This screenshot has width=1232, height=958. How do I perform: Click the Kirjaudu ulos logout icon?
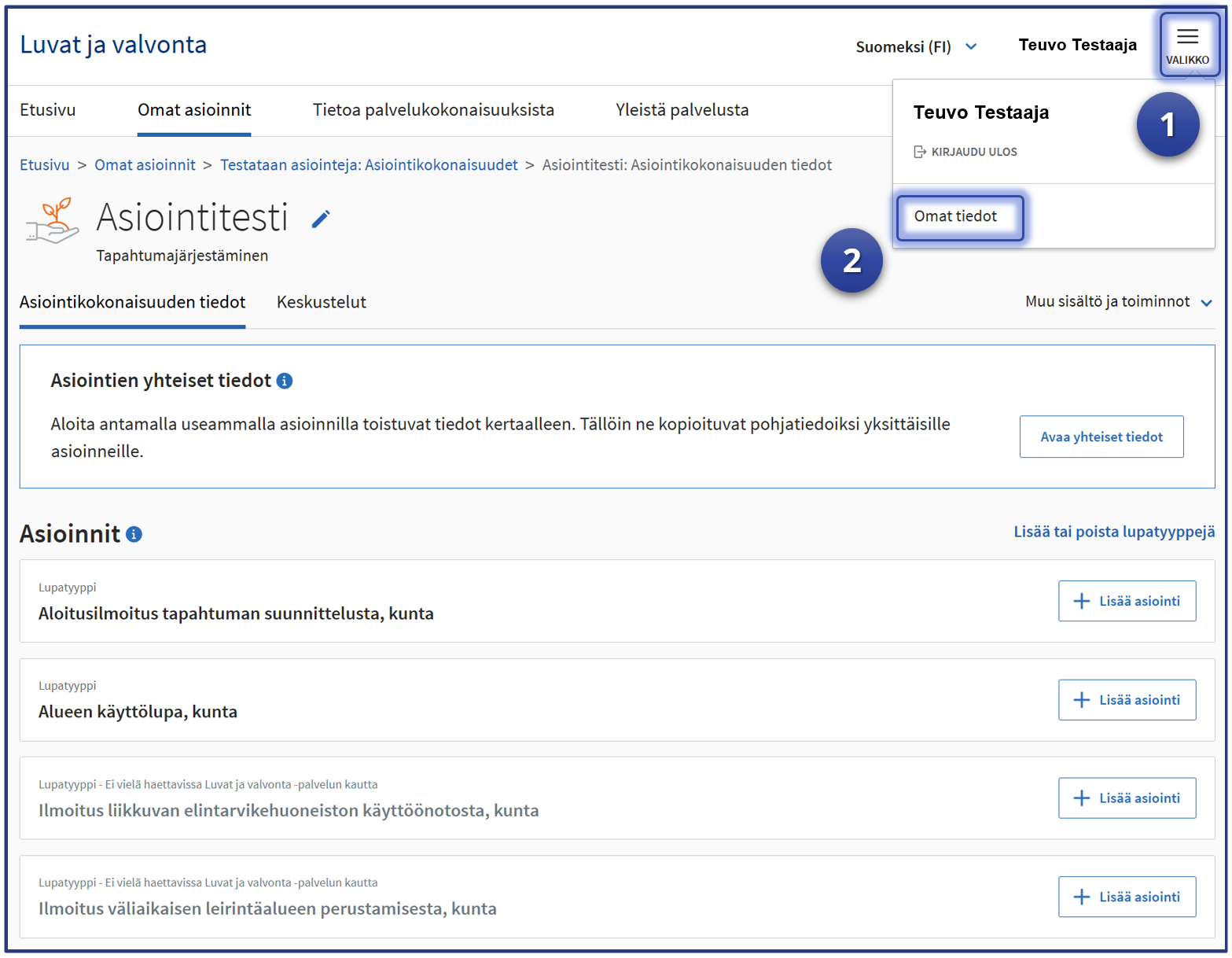point(919,152)
